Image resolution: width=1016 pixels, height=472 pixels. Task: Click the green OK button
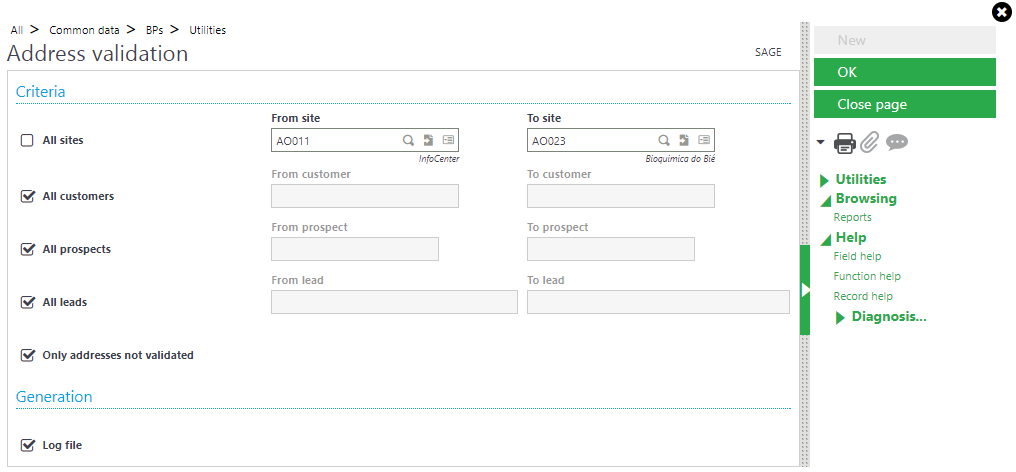(x=905, y=72)
